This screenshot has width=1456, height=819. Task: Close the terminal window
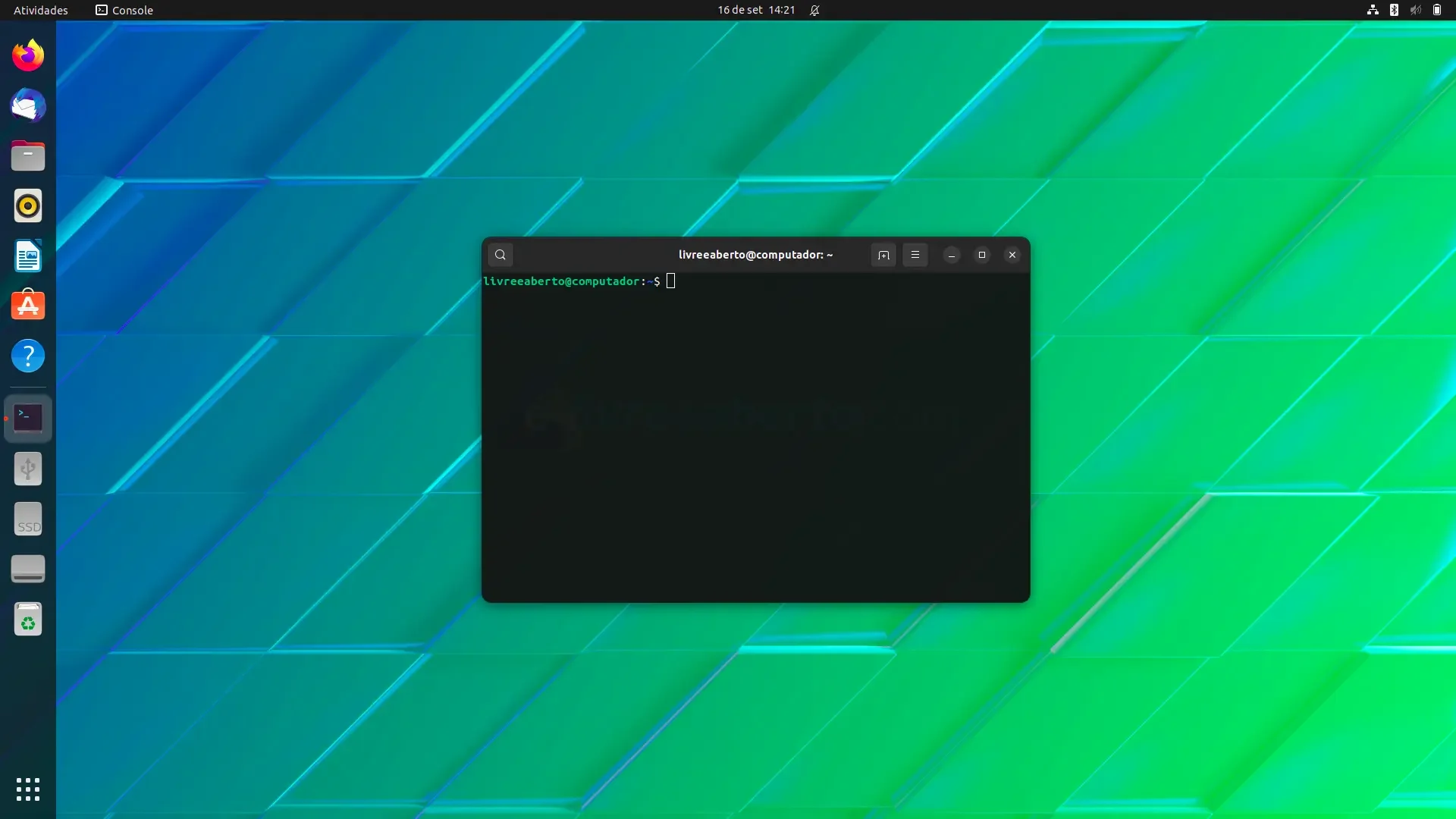click(1012, 255)
